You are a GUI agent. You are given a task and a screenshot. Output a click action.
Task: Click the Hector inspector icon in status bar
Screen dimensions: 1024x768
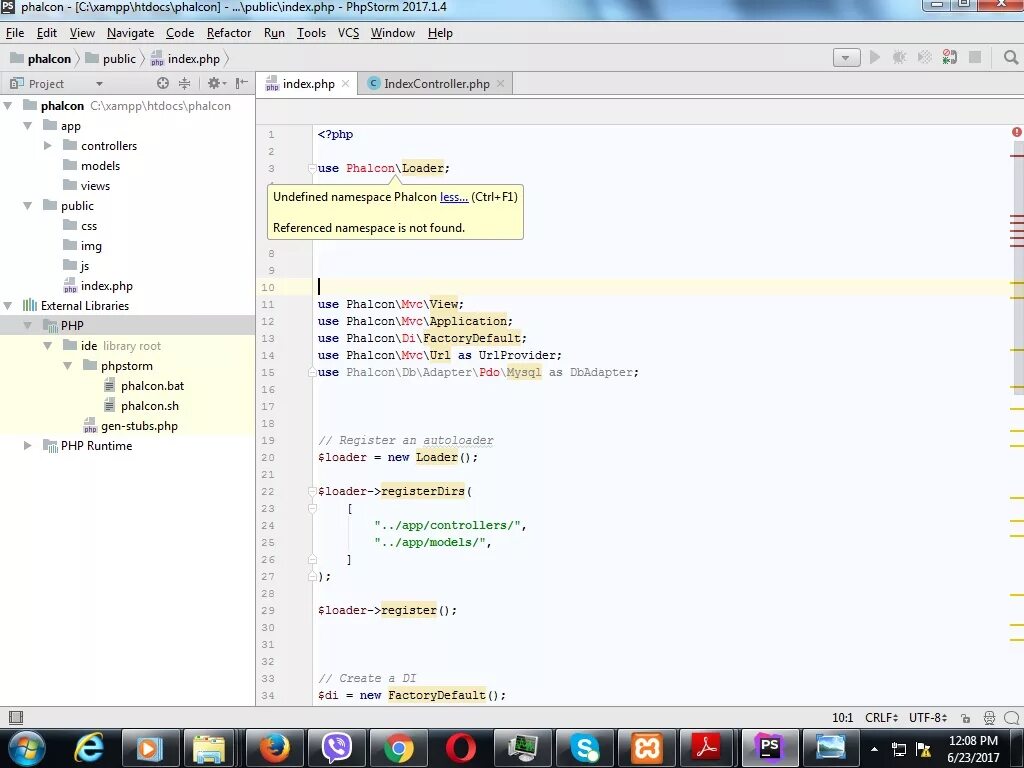pos(989,718)
